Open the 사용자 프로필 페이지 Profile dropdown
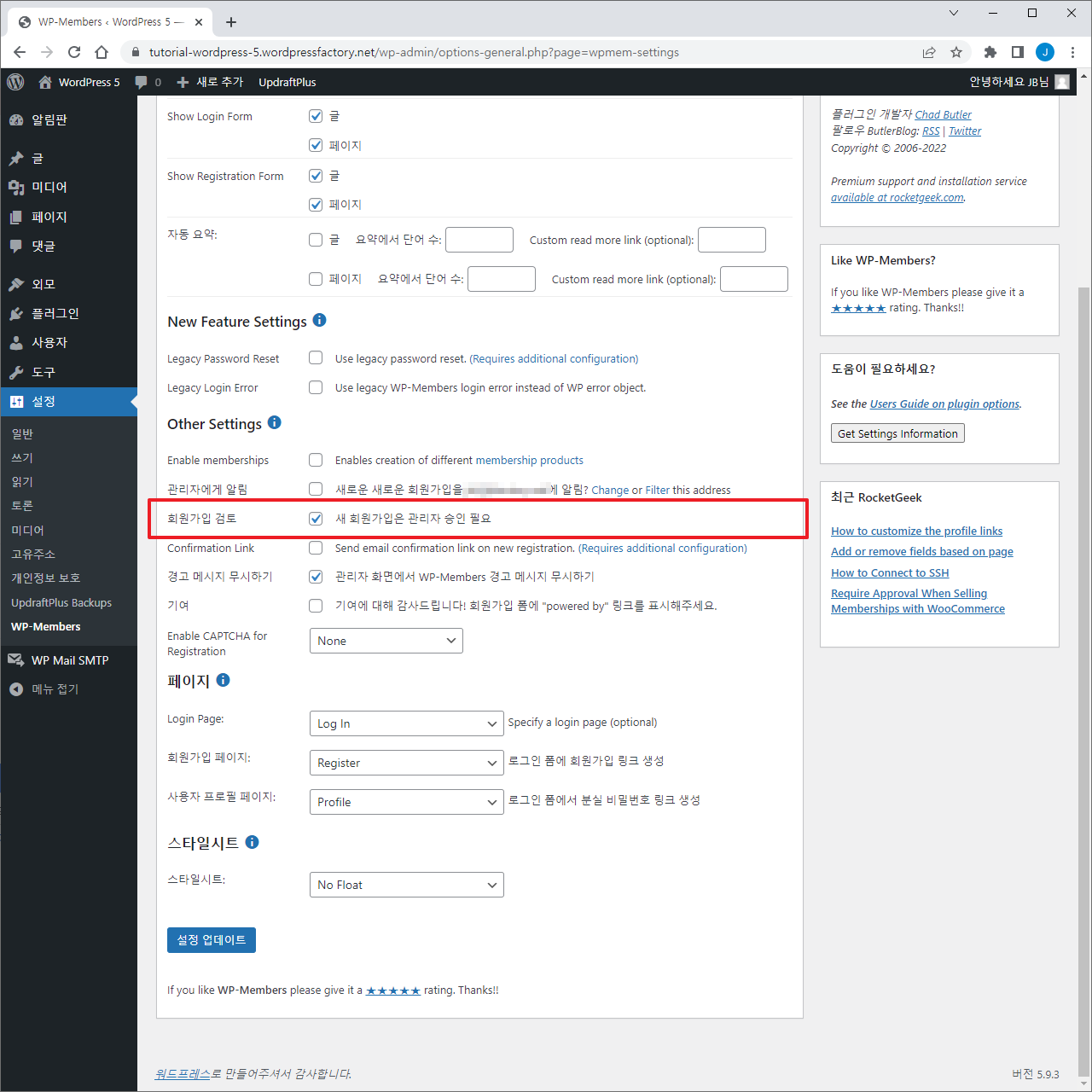The height and width of the screenshot is (1092, 1092). tap(407, 802)
